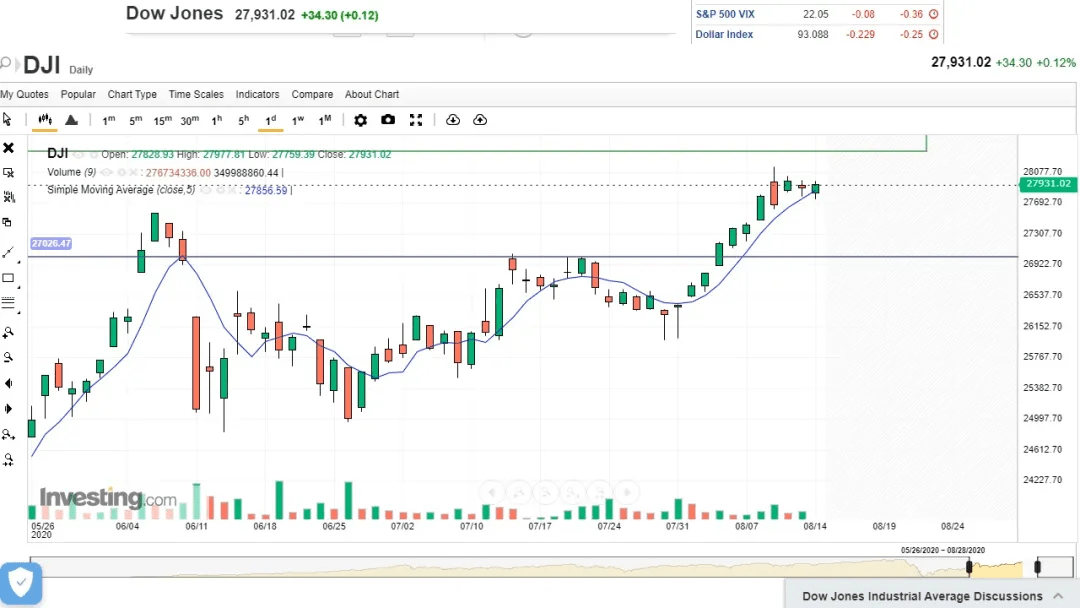Set timeframe to 15 minutes
Image resolution: width=1080 pixels, height=608 pixels.
point(163,120)
